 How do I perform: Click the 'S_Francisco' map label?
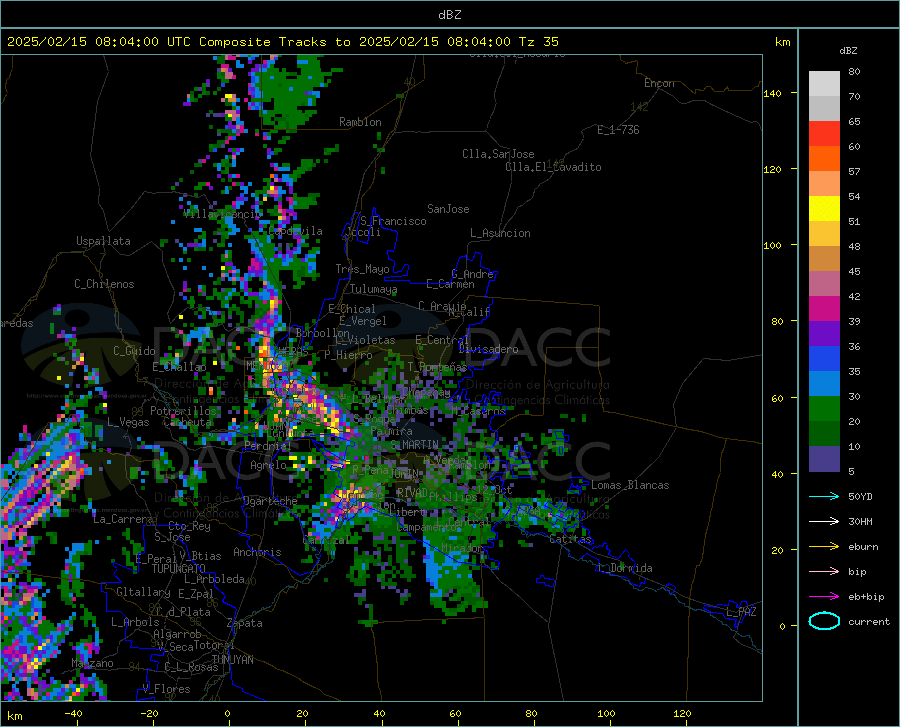click(x=393, y=221)
